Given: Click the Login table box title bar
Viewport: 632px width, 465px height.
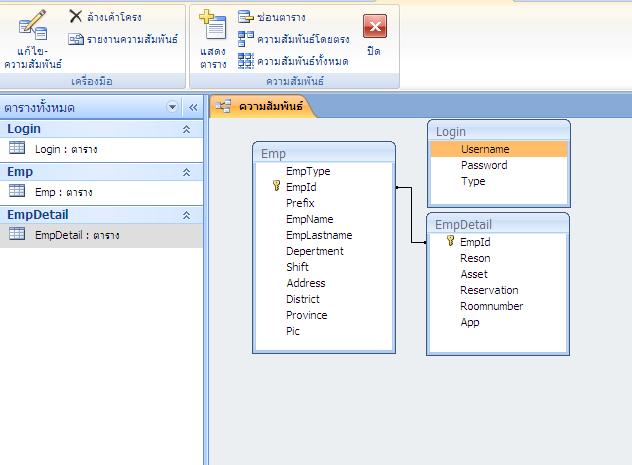Looking at the screenshot, I should coord(499,131).
